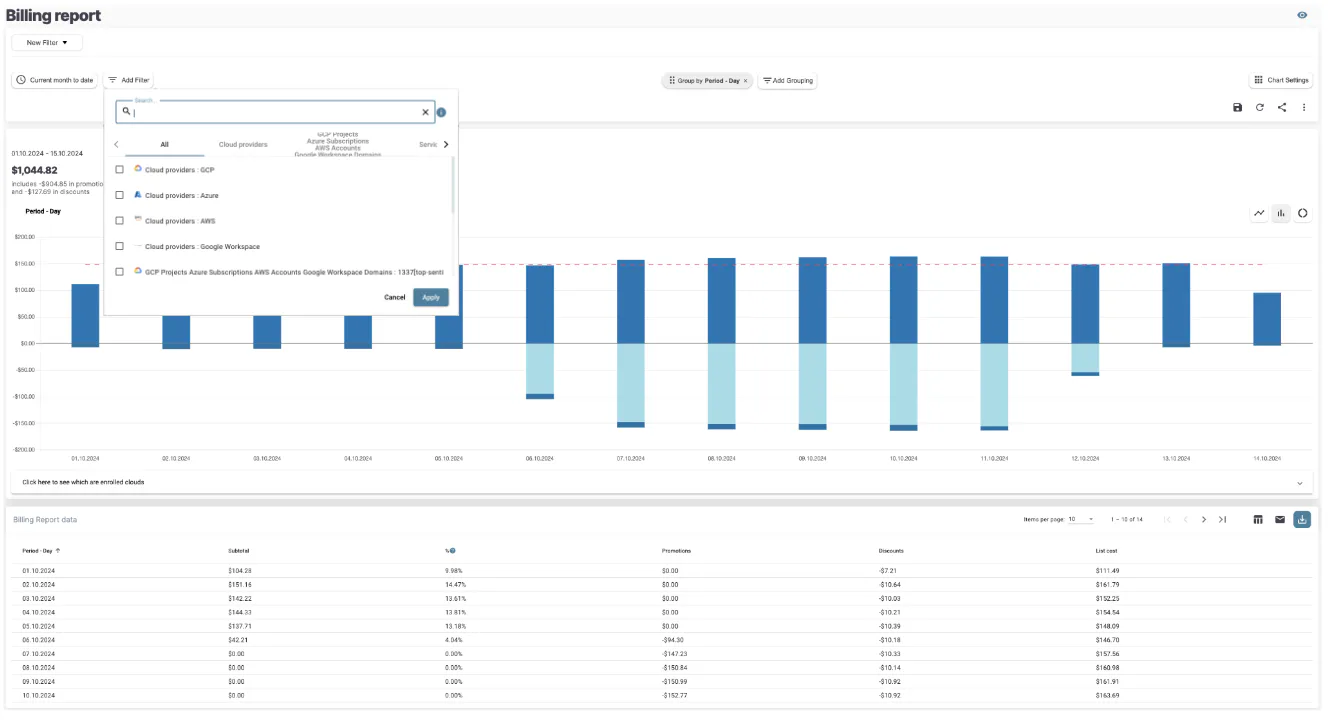Sort table by Period - Day column header
The width and height of the screenshot is (1328, 720).
pyautogui.click(x=42, y=550)
